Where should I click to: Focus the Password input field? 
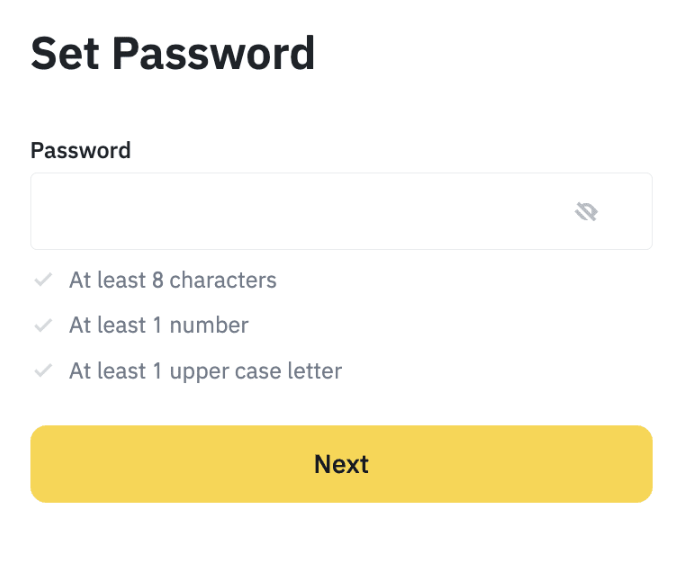[341, 211]
